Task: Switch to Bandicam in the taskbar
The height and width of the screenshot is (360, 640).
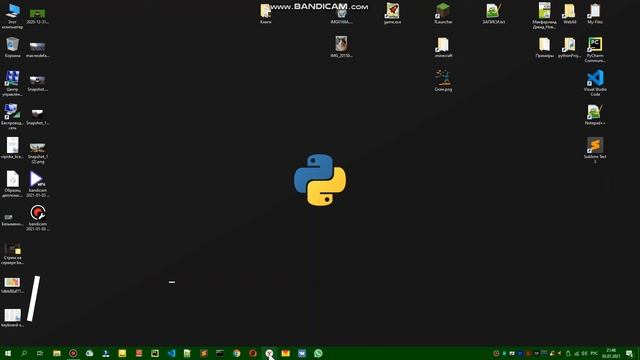Action: pos(73,353)
